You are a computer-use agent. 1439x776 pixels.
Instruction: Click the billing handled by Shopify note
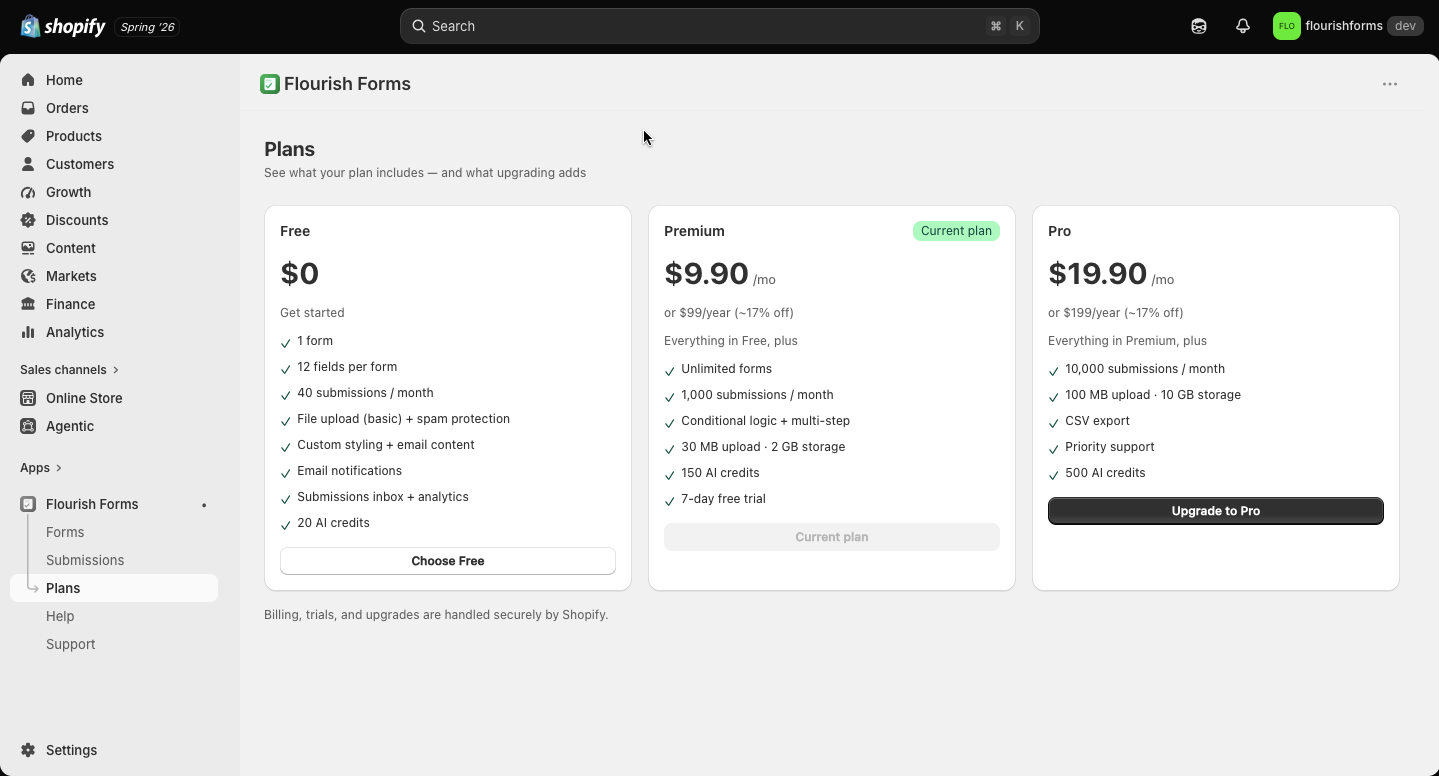[x=436, y=615]
